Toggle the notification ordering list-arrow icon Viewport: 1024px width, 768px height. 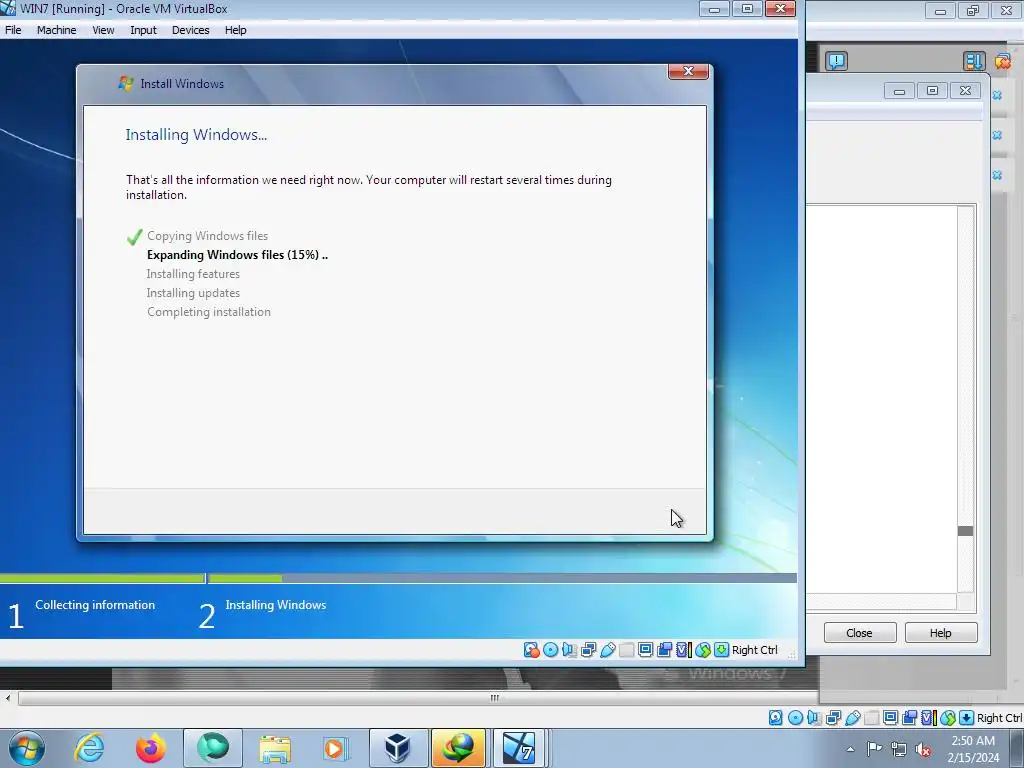click(973, 61)
